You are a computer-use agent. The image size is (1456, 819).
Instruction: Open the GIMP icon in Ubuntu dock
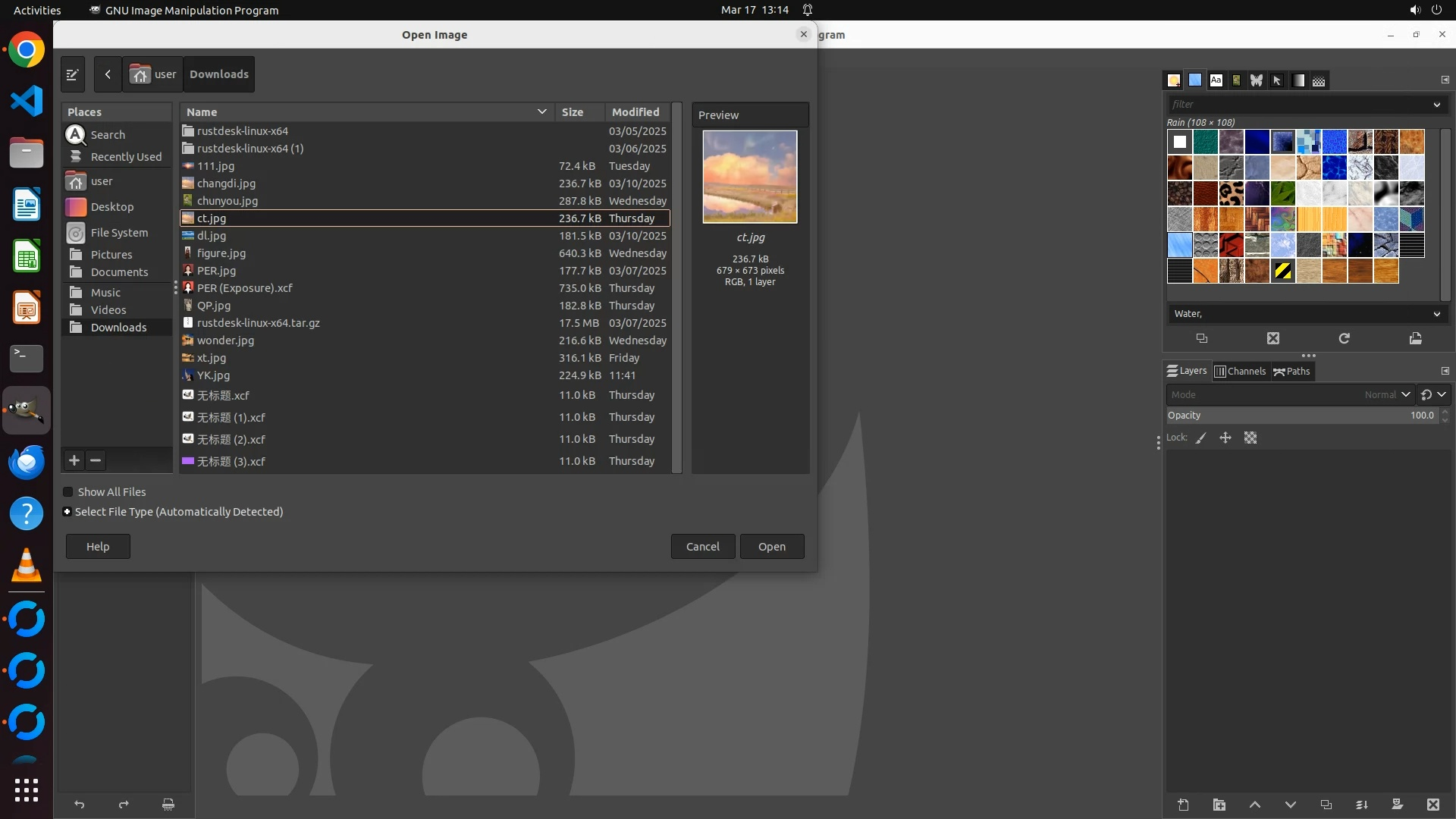tap(27, 410)
